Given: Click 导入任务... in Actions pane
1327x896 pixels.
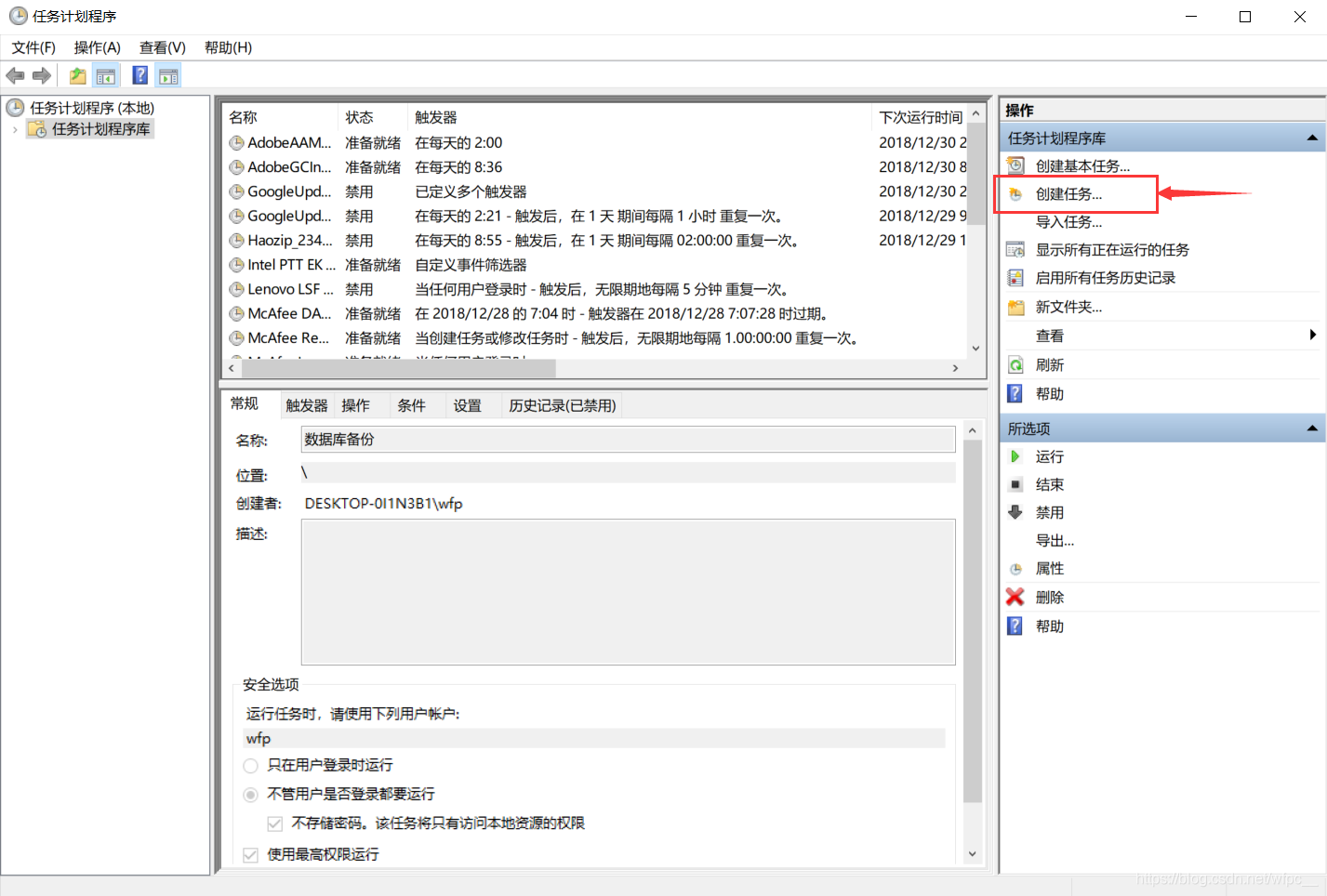Looking at the screenshot, I should 1069,222.
